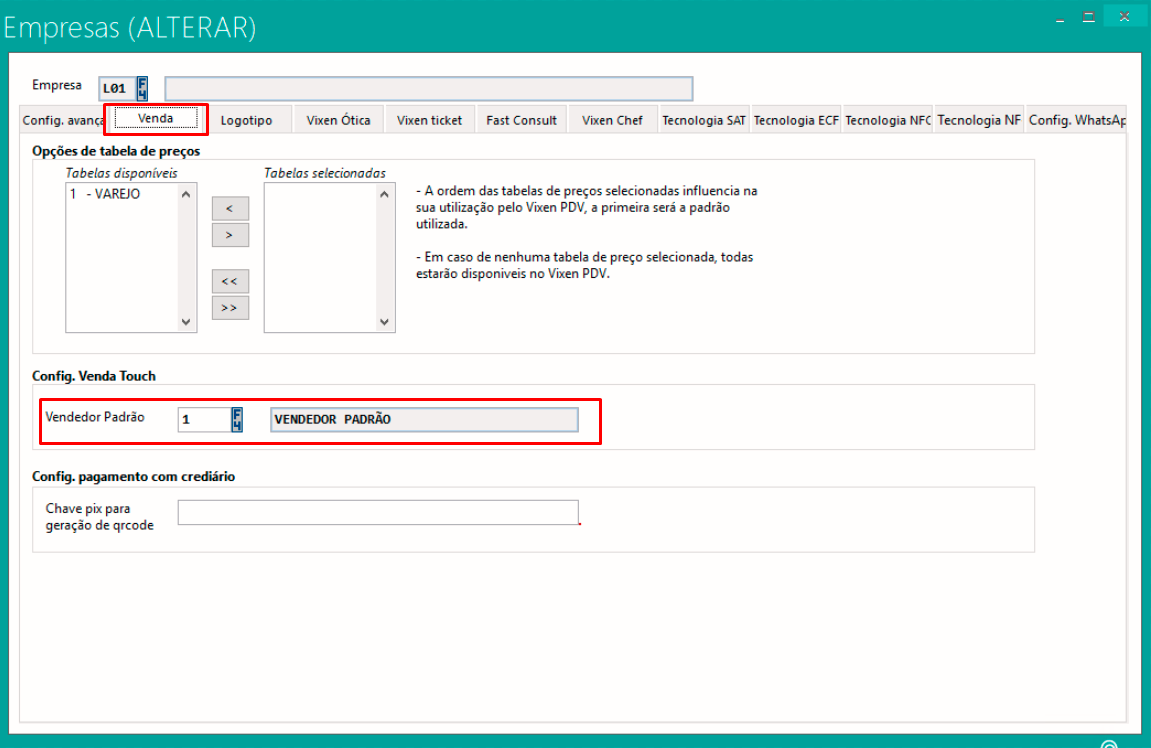Focus the Vendedor Padrão code field
Image resolution: width=1151 pixels, height=748 pixels.
[x=205, y=420]
